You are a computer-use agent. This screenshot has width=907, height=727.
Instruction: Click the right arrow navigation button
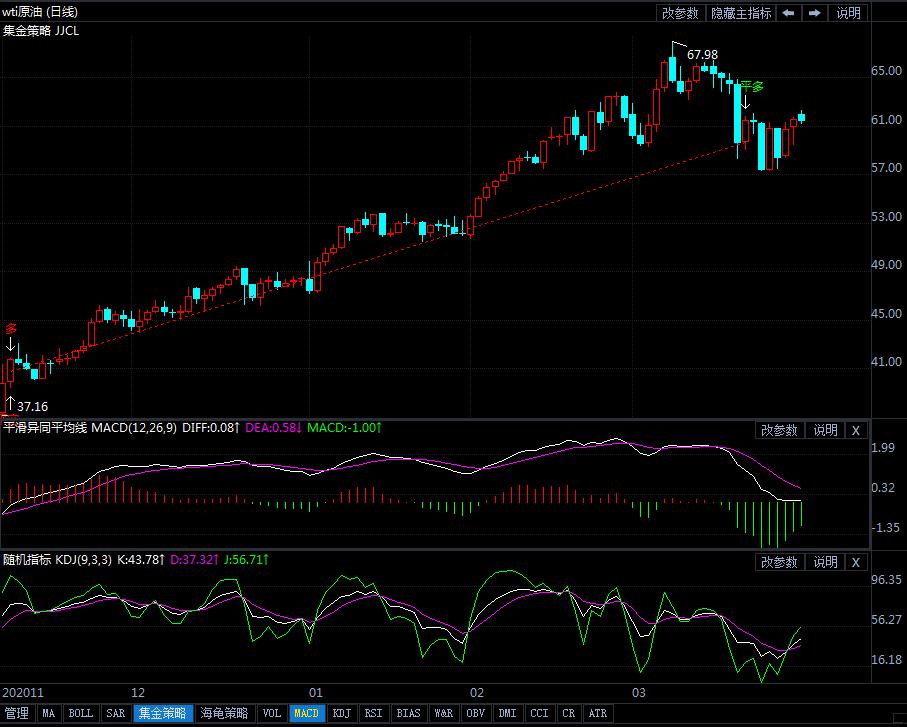(x=815, y=13)
